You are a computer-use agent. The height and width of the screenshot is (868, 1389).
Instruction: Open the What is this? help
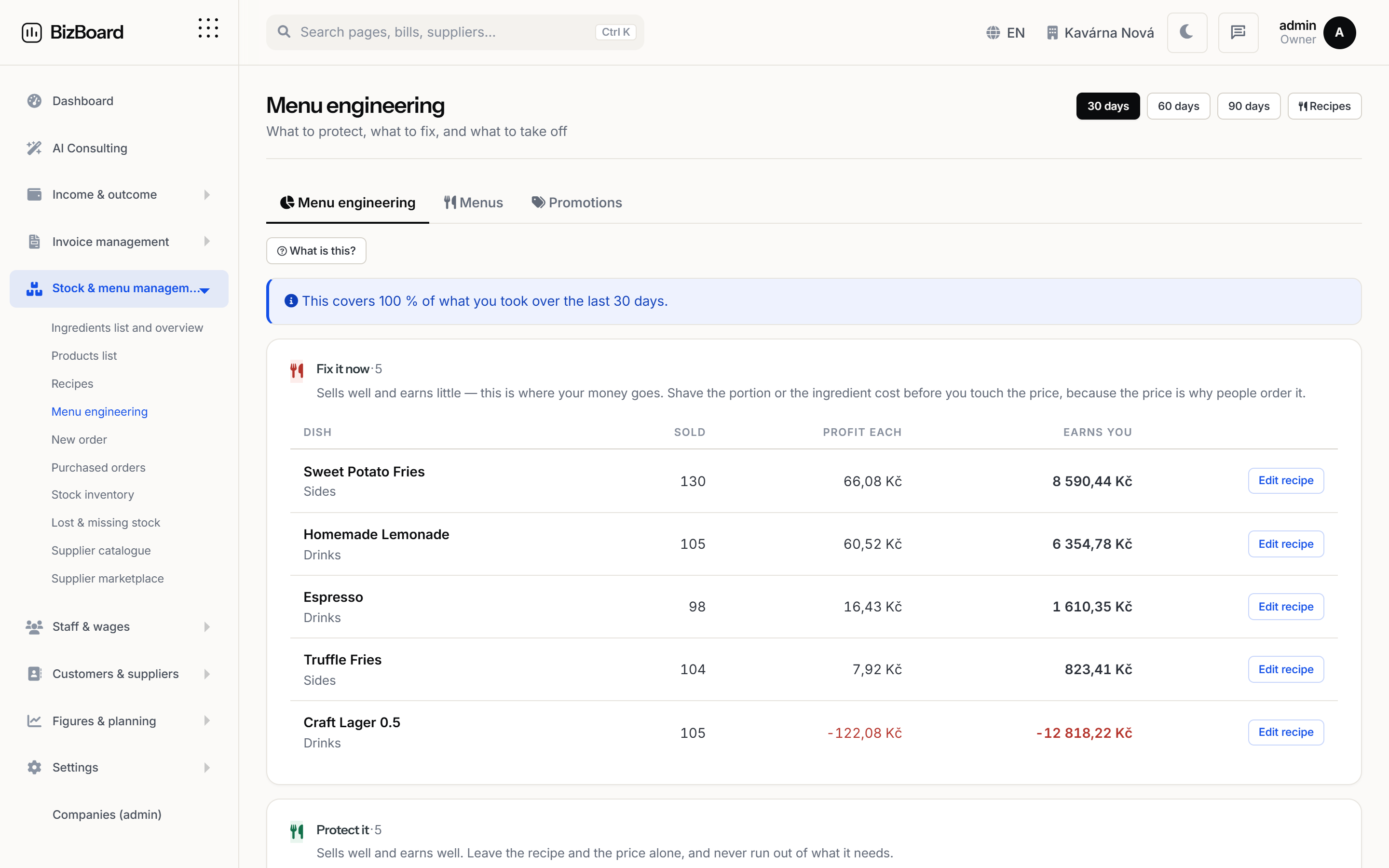[x=316, y=251]
